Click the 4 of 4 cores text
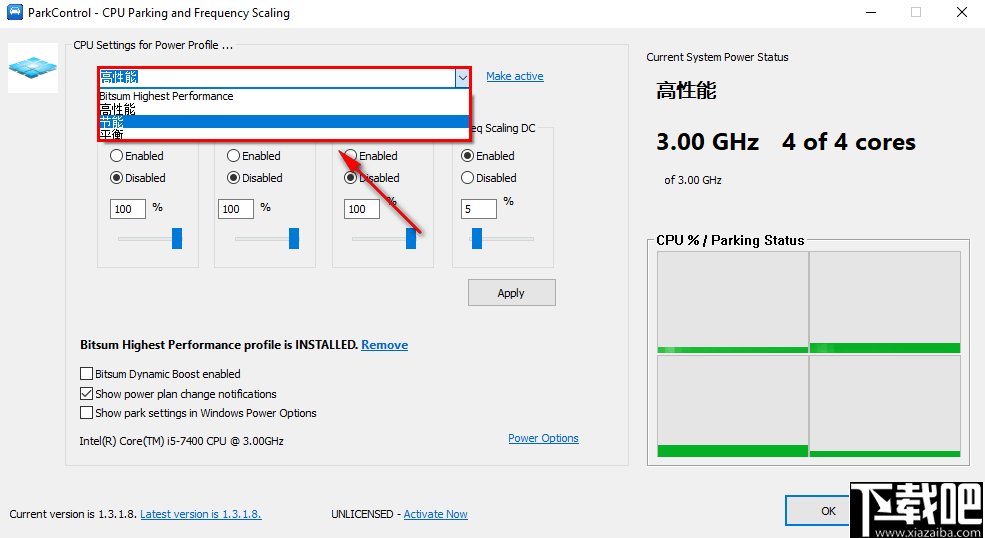Viewport: 985px width, 538px height. pos(849,142)
